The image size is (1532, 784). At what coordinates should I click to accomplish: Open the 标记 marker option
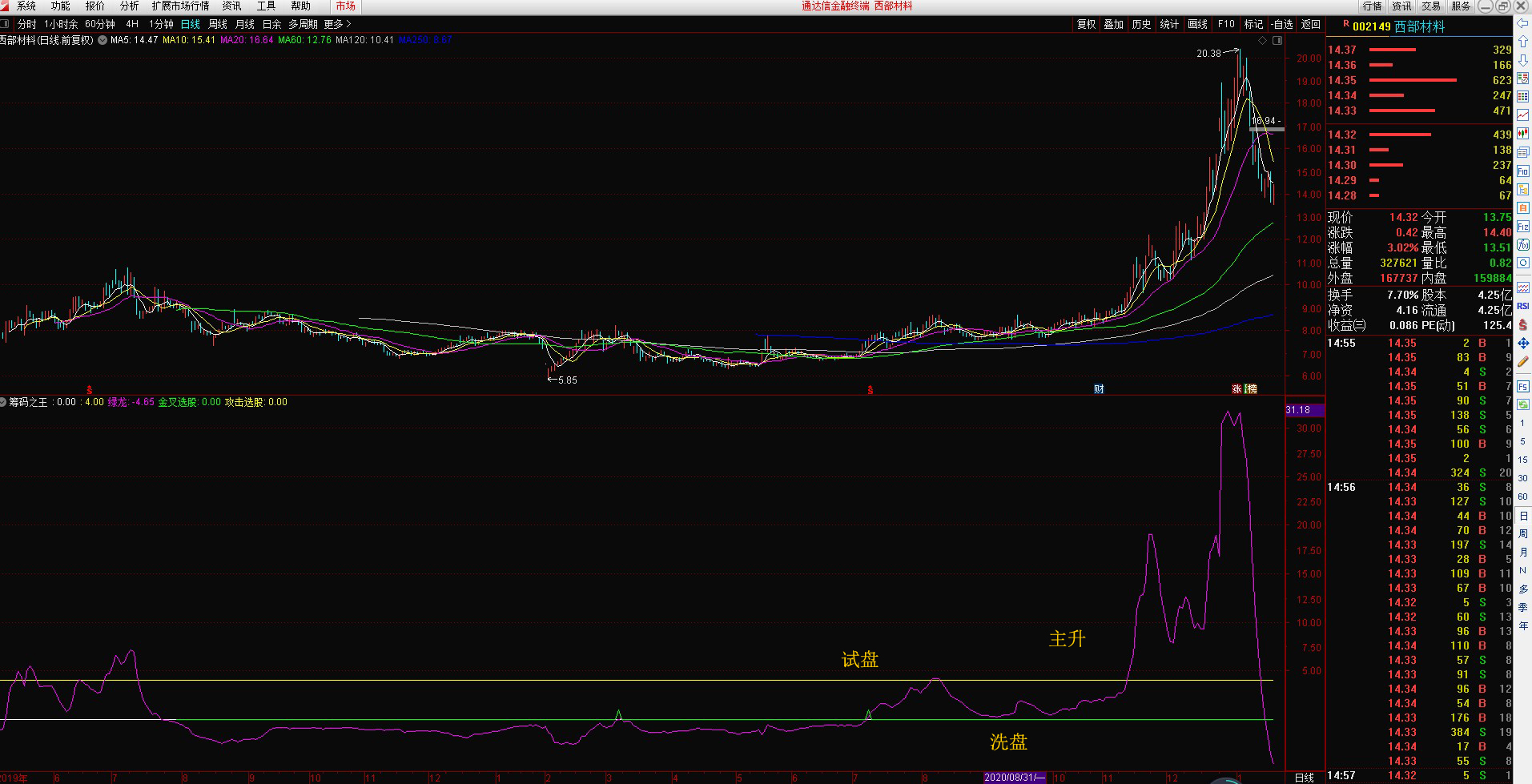point(1253,24)
